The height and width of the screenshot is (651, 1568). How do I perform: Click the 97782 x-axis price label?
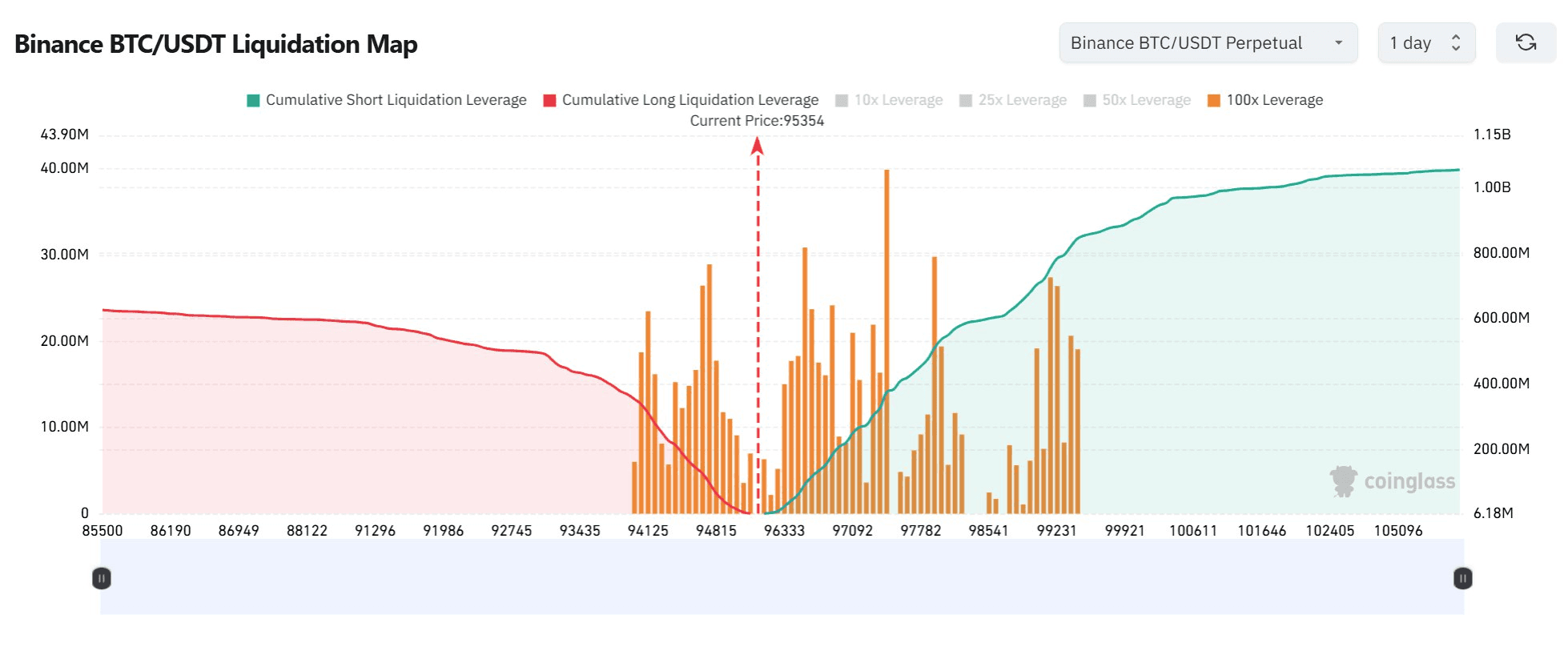(x=921, y=531)
